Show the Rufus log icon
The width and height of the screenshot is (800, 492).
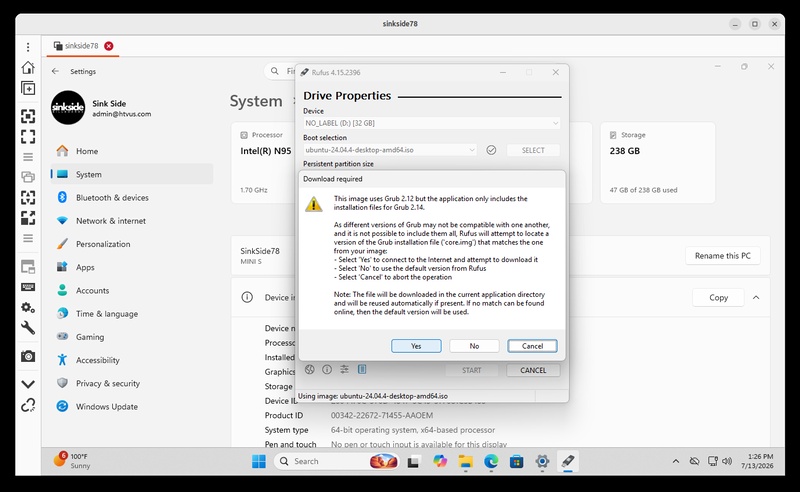pyautogui.click(x=362, y=370)
